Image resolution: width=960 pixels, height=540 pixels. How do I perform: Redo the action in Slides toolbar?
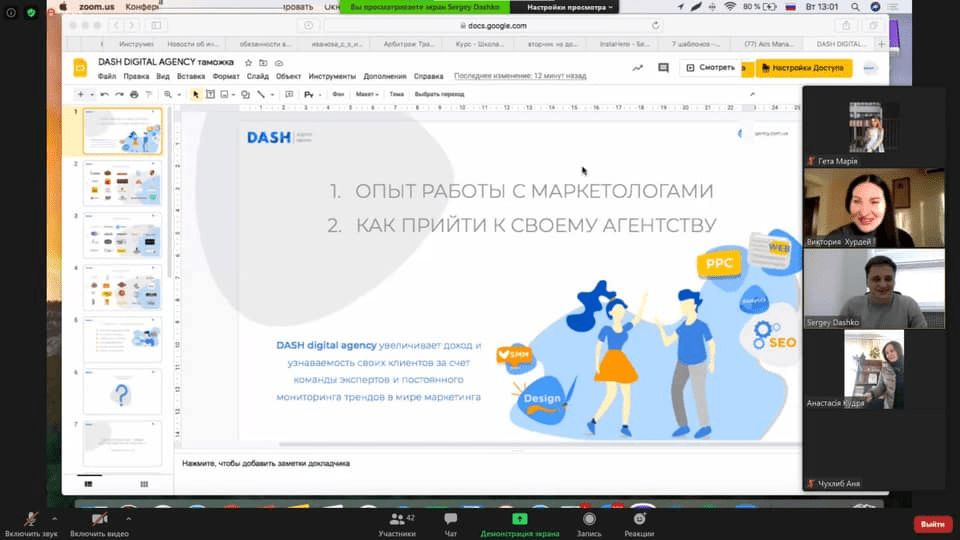[119, 94]
